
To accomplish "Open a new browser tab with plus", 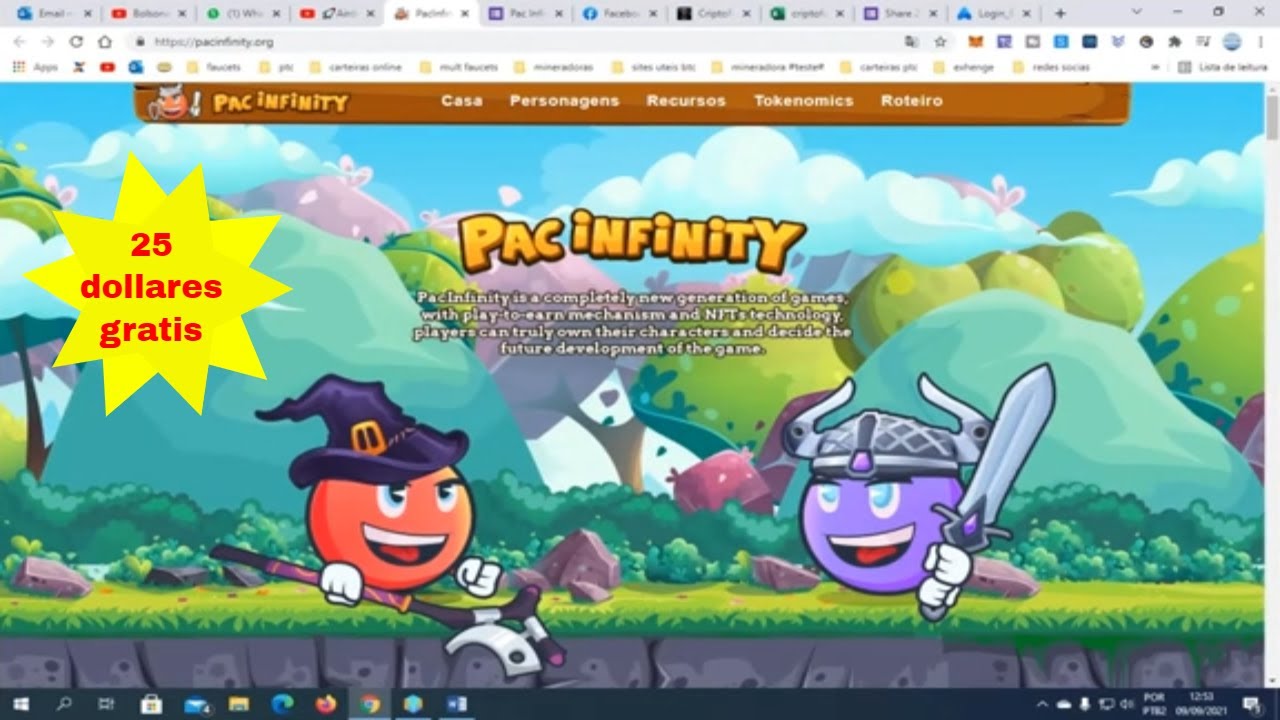I will (x=1060, y=13).
